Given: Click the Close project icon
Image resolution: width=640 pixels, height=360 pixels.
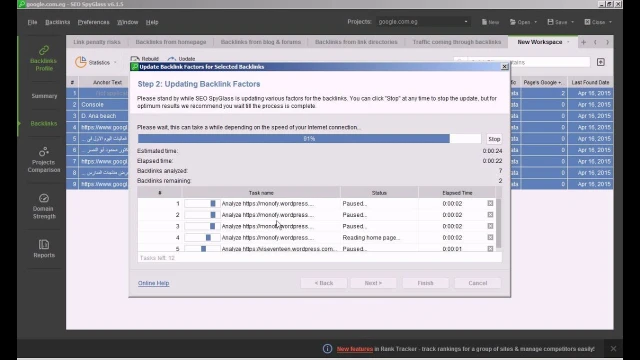Looking at the screenshot, I should [587, 22].
